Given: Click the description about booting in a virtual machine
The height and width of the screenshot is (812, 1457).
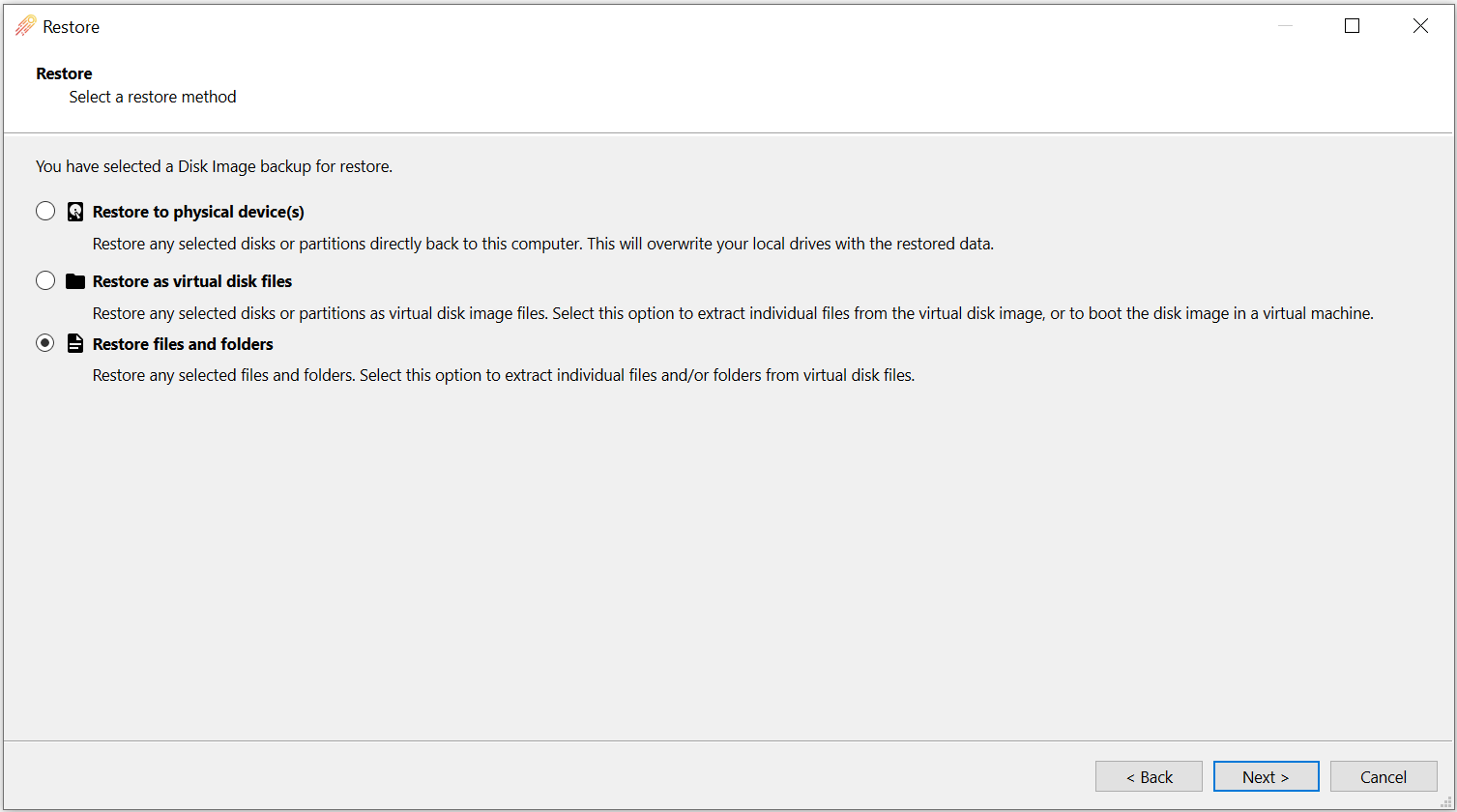Looking at the screenshot, I should tap(732, 313).
